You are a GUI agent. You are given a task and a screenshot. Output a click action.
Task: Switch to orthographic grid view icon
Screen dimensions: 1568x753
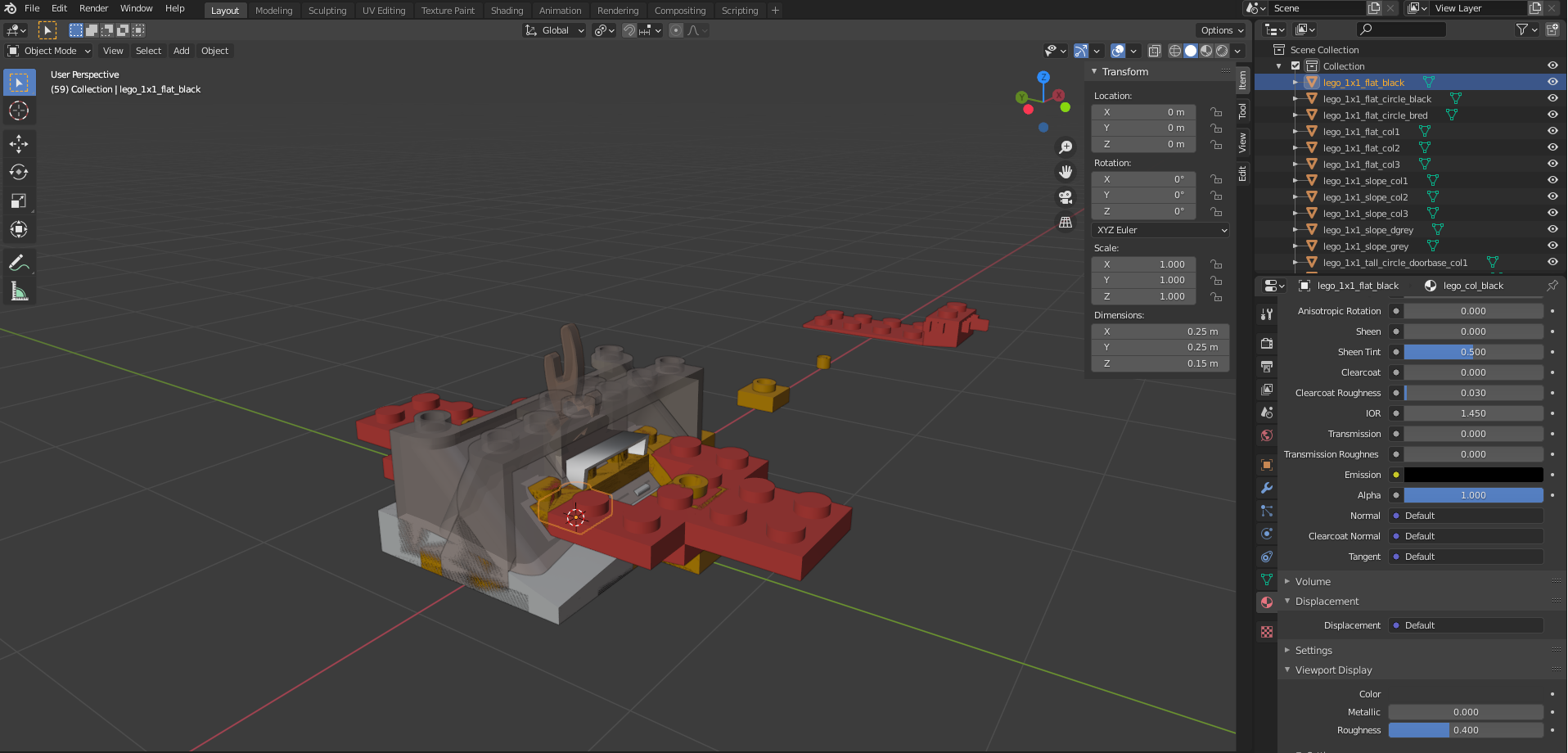1066,223
